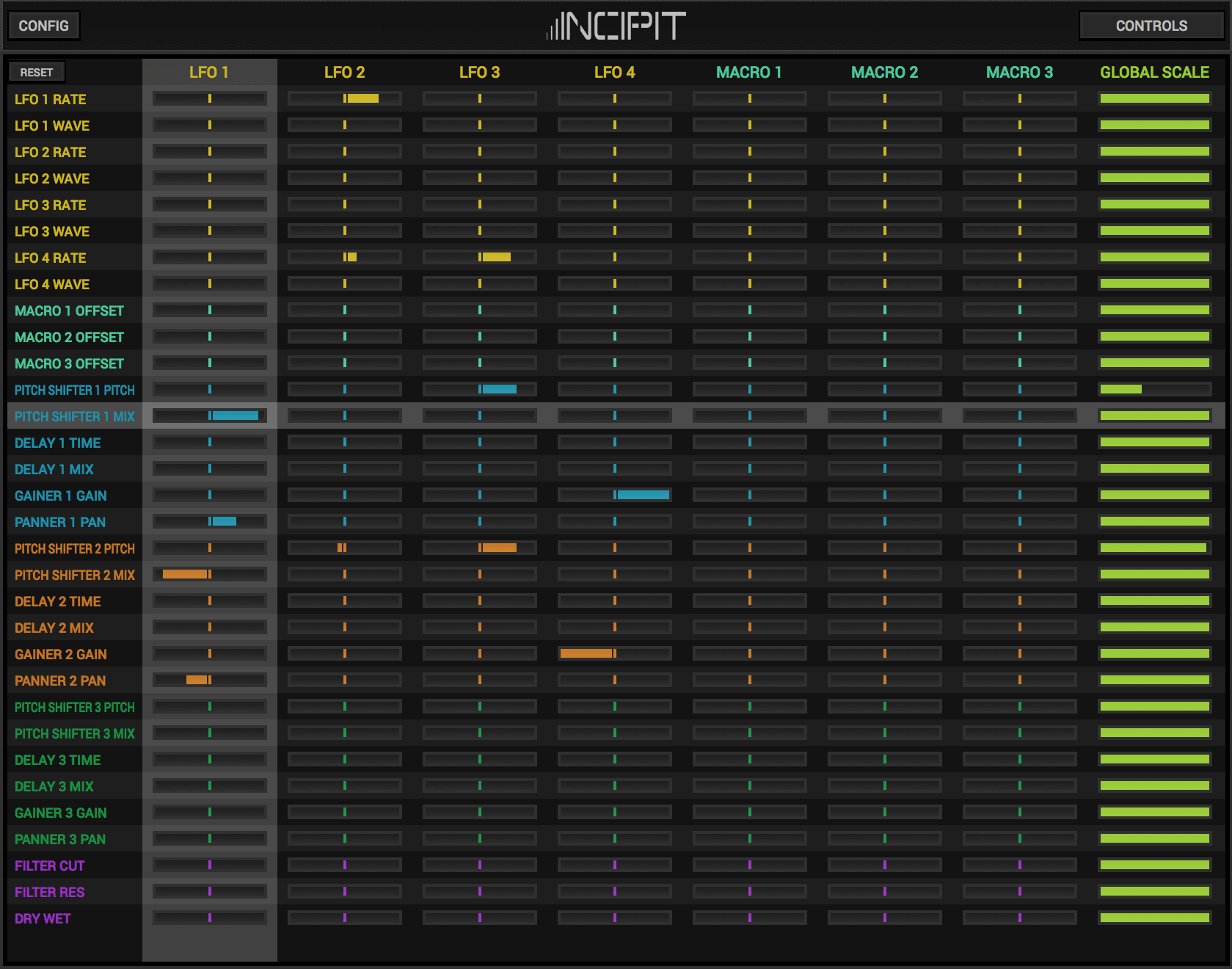Click the DRY WET row label
The width and height of the screenshot is (1232, 969).
pyautogui.click(x=42, y=918)
